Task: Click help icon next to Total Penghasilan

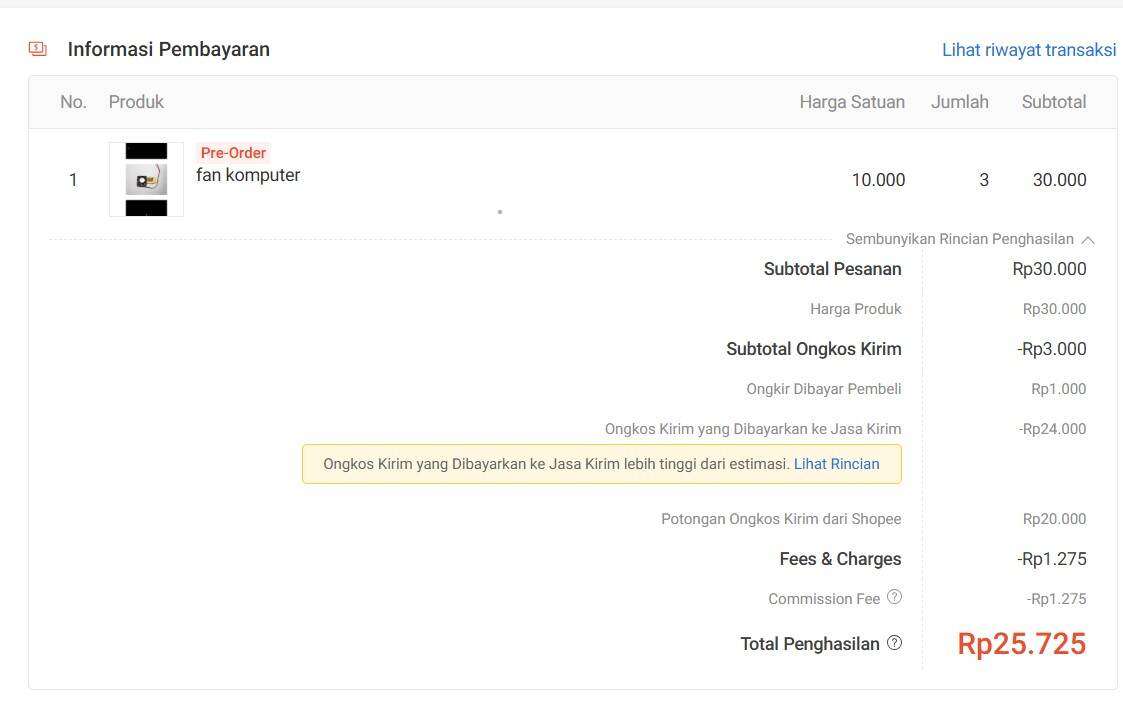Action: click(x=895, y=643)
